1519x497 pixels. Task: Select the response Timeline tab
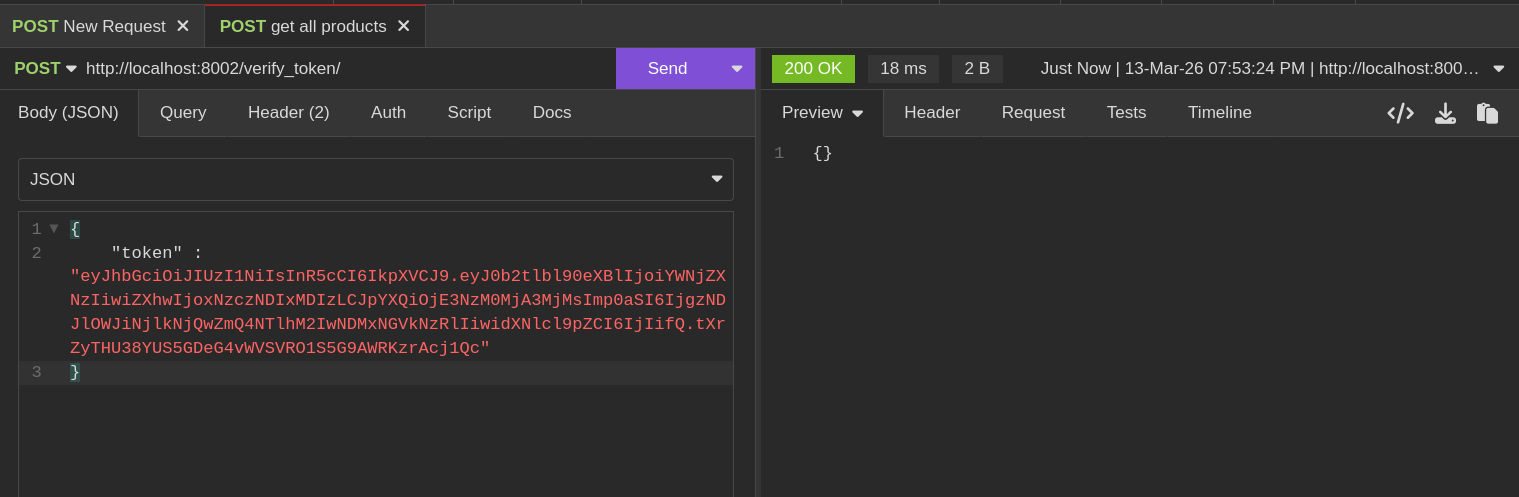point(1219,113)
